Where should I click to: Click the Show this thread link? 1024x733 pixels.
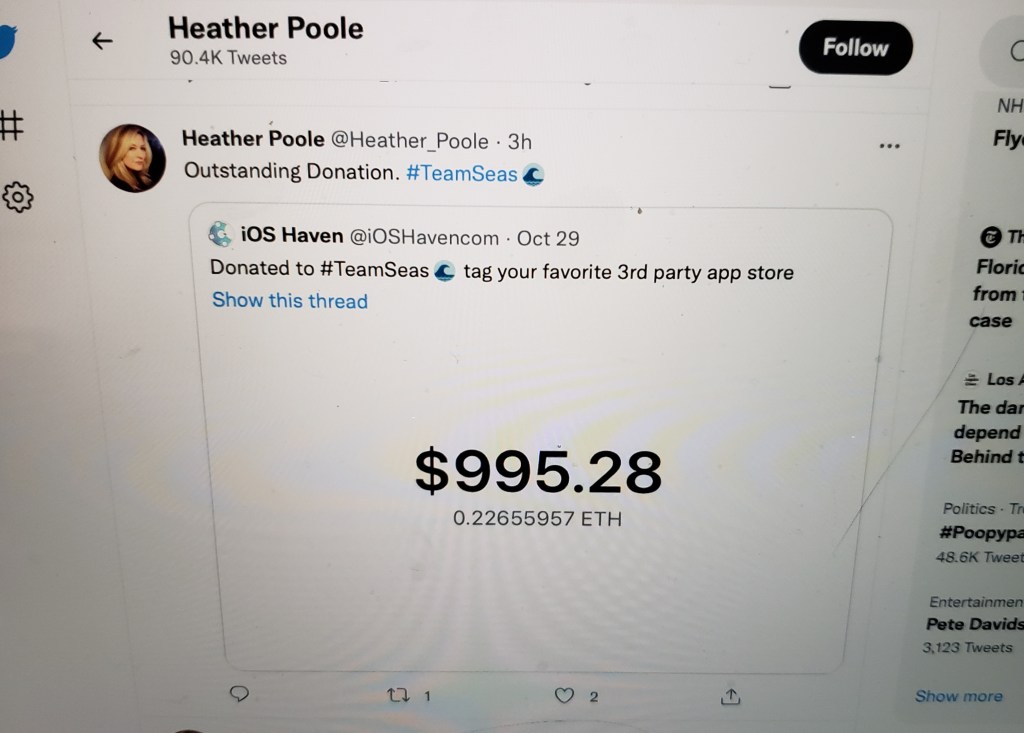[x=290, y=301]
